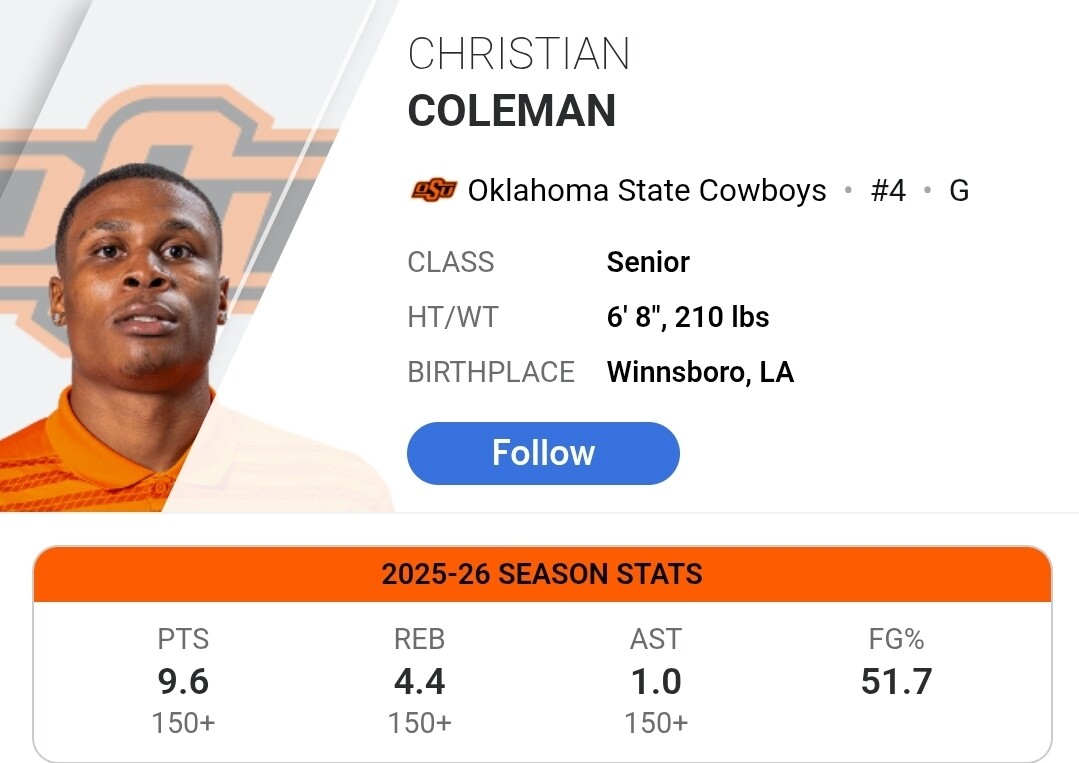
Task: Click the 51.7 field goal percentage
Action: coord(896,681)
